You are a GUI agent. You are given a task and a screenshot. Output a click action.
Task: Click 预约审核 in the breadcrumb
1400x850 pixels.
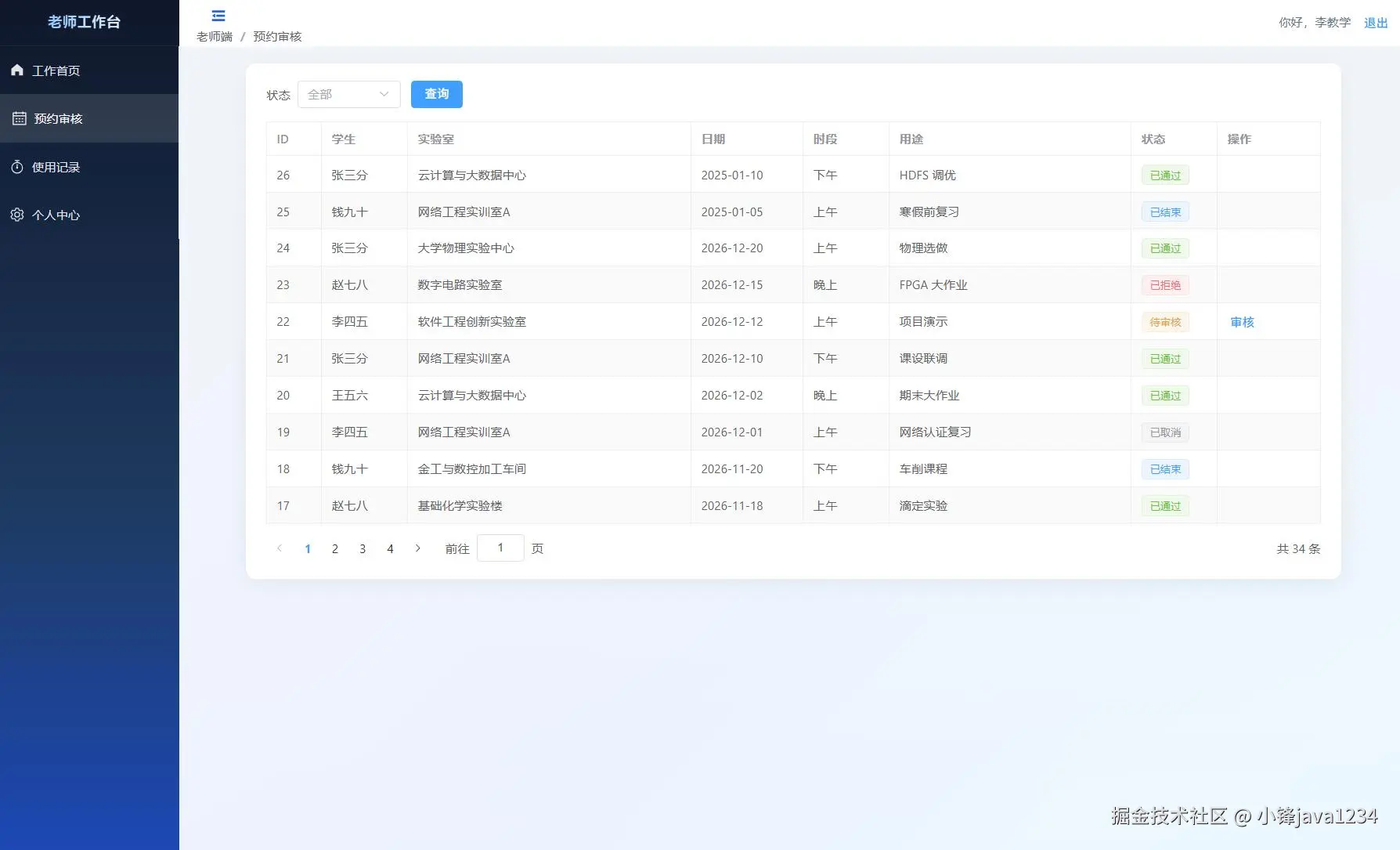277,37
